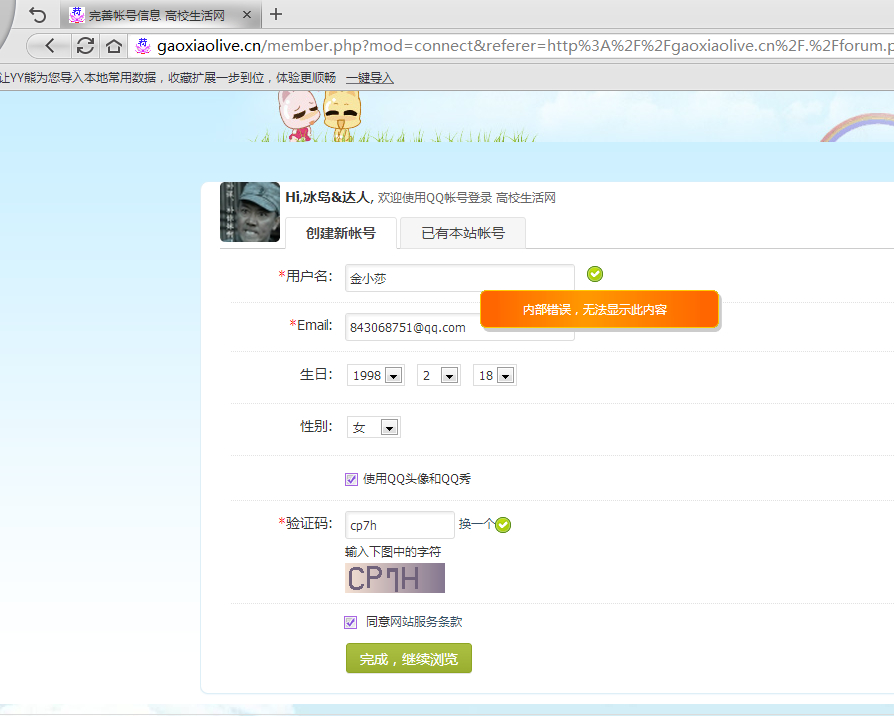
Task: Click the 验证码 captcha input field
Action: coord(400,525)
